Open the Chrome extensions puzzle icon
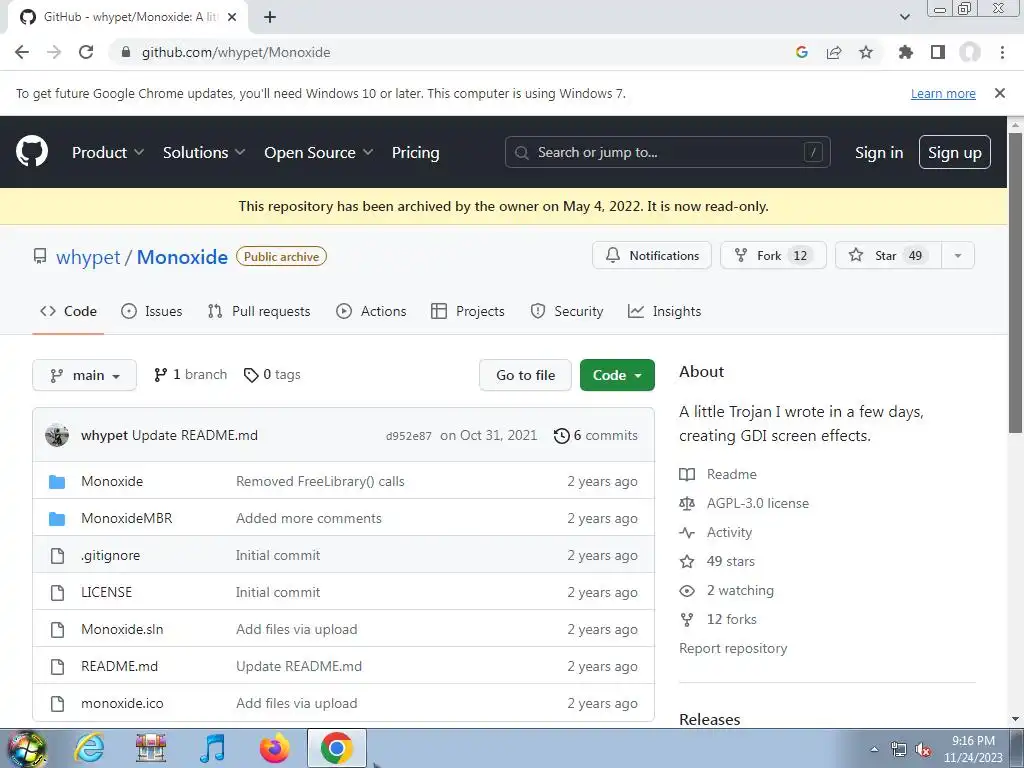This screenshot has width=1024, height=768. (906, 52)
